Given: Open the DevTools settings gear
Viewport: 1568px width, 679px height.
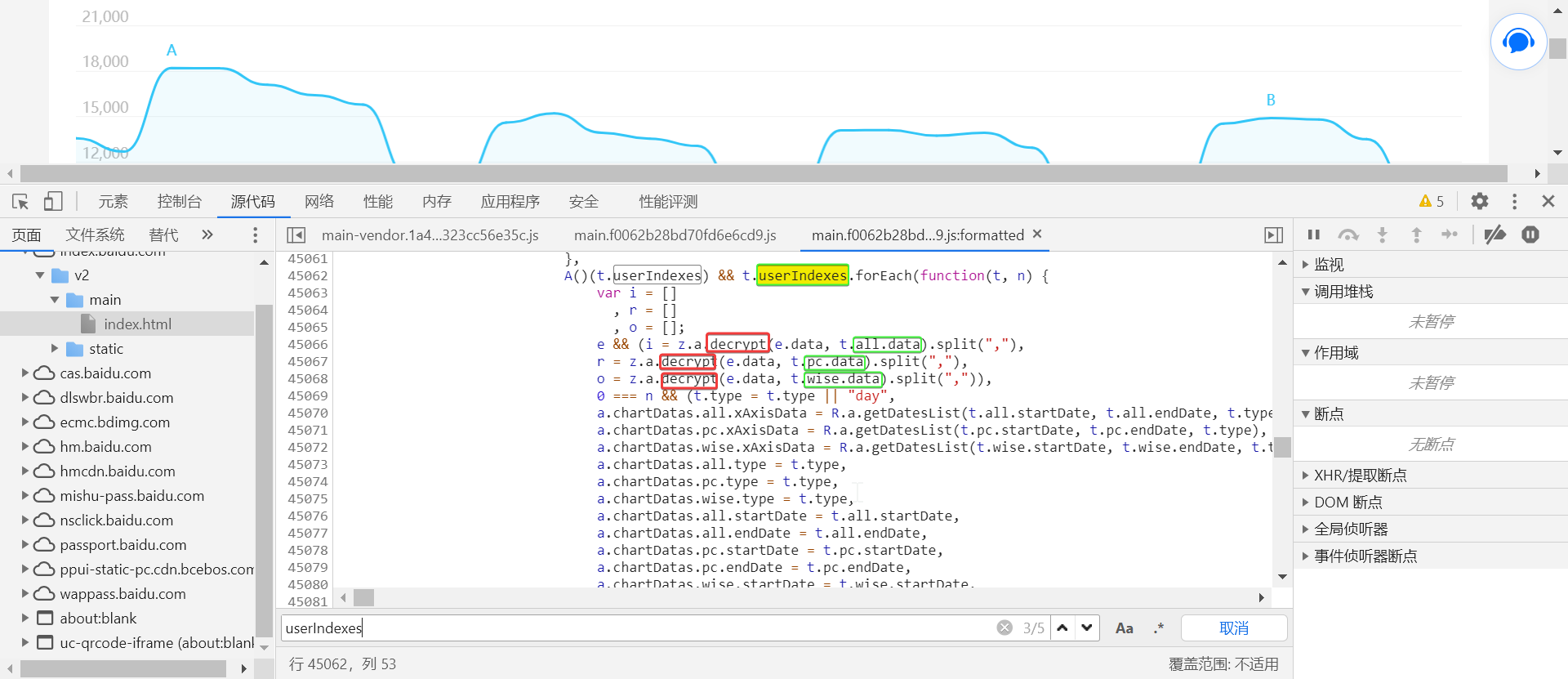Looking at the screenshot, I should [1480, 201].
